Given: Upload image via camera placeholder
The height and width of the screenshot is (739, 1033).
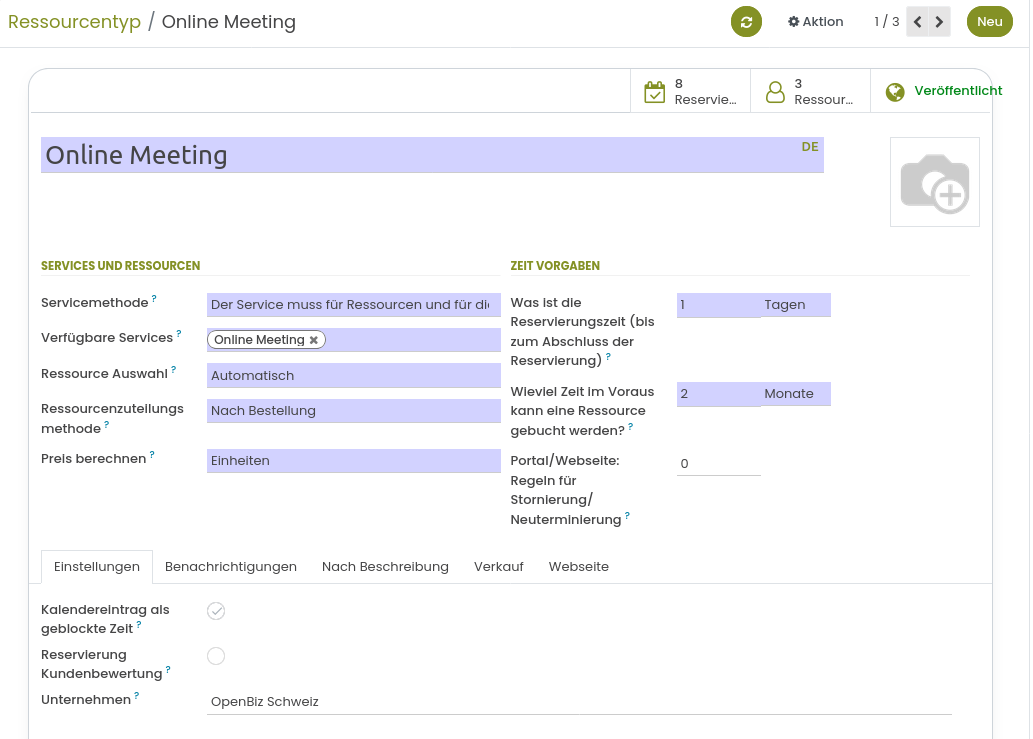Looking at the screenshot, I should pyautogui.click(x=934, y=182).
